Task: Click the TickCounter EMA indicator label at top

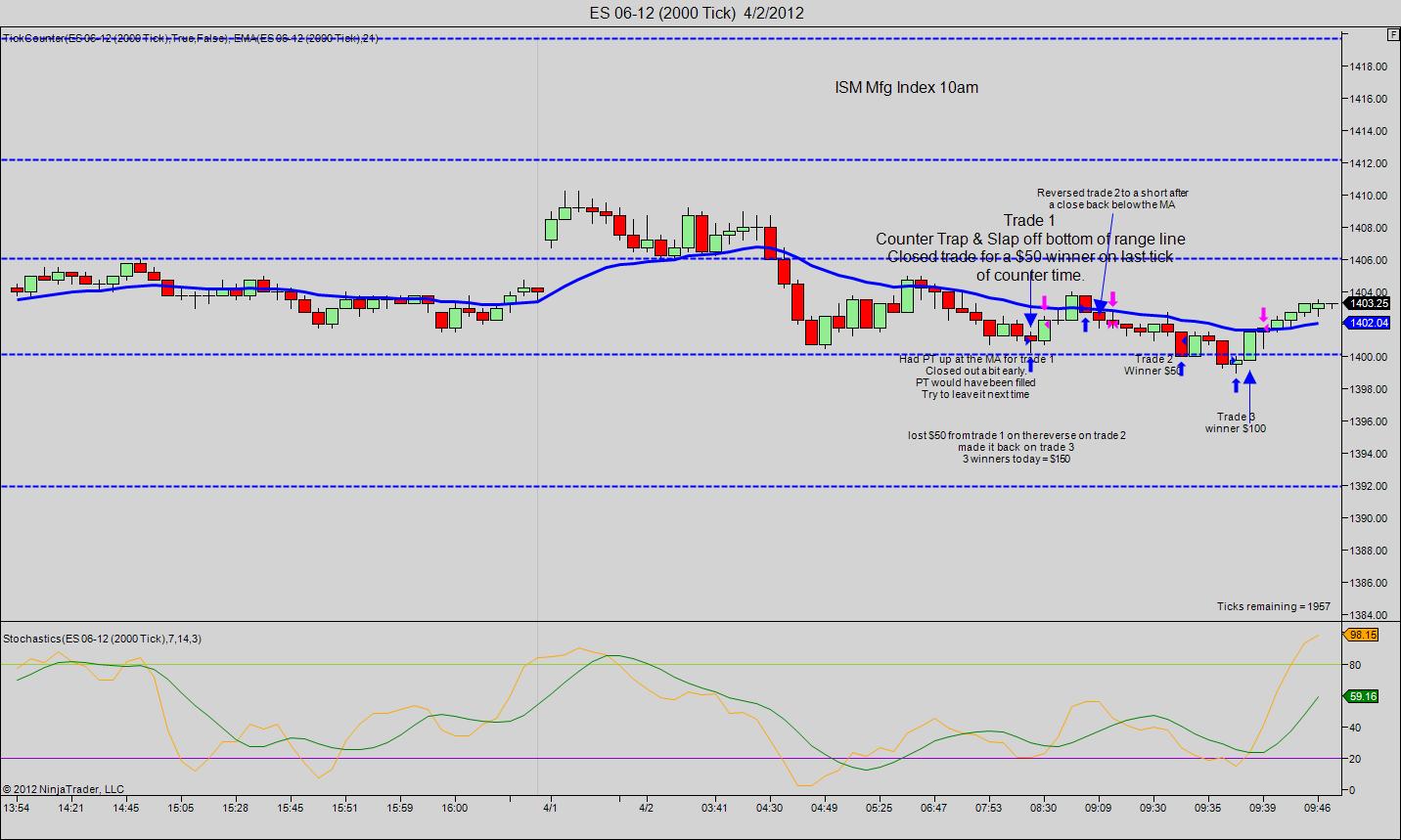Action: coord(191,38)
